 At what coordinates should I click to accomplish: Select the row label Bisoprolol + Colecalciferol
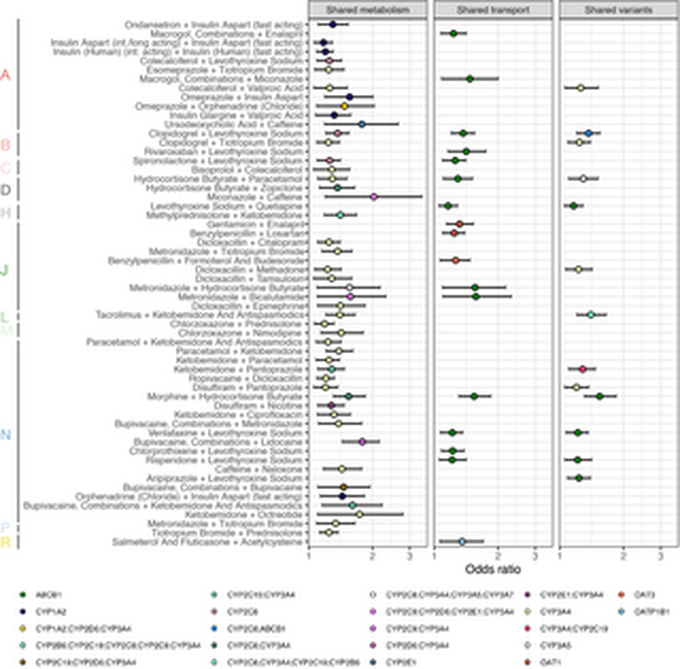(x=247, y=170)
